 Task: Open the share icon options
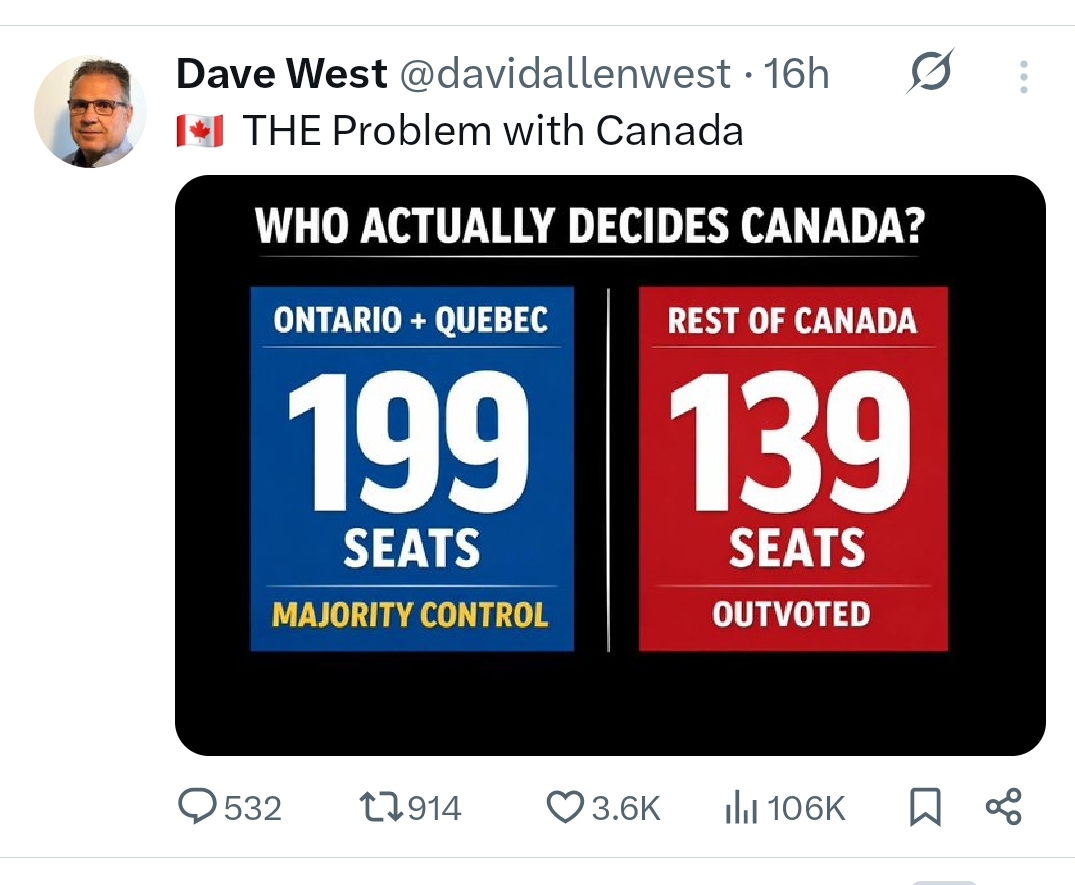coord(1003,807)
